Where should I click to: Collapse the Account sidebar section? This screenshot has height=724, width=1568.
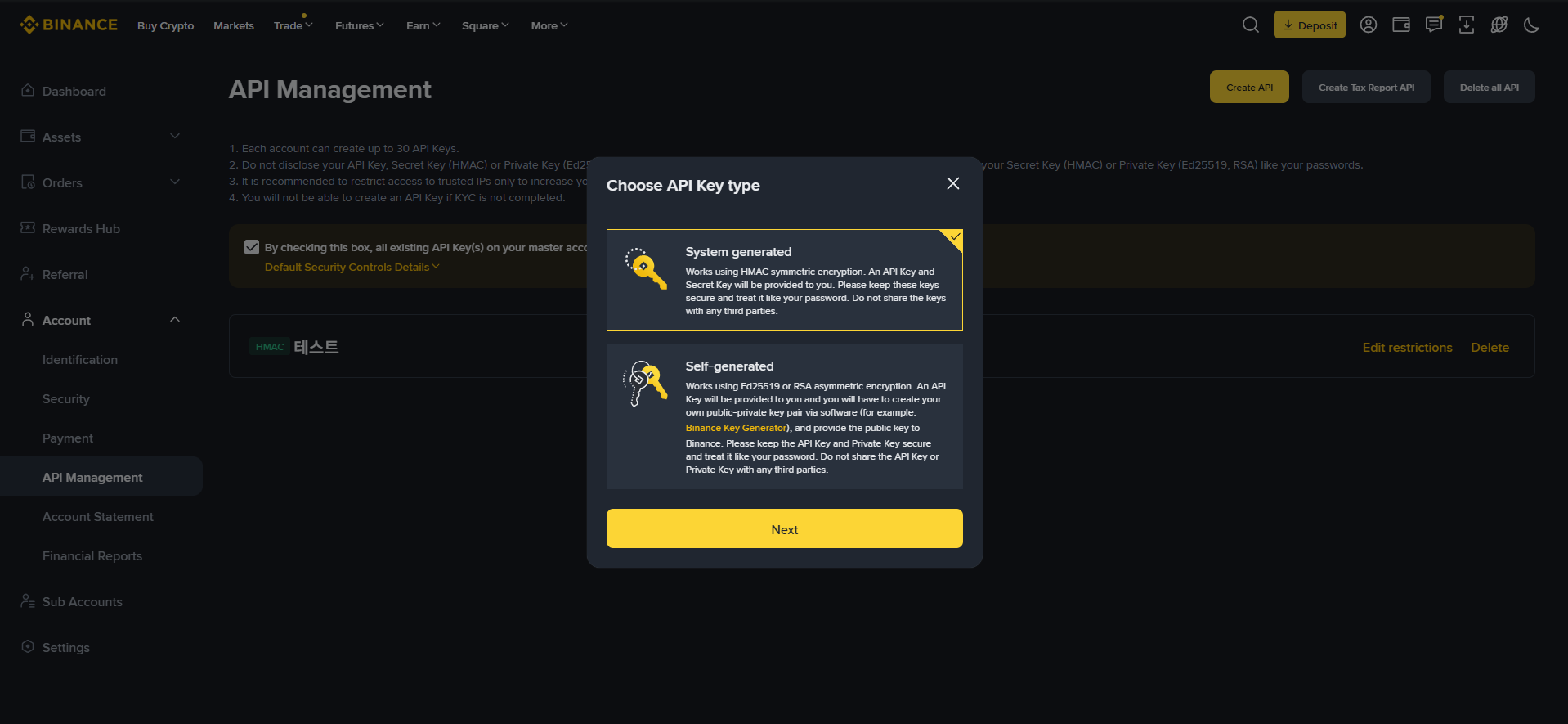click(x=175, y=319)
